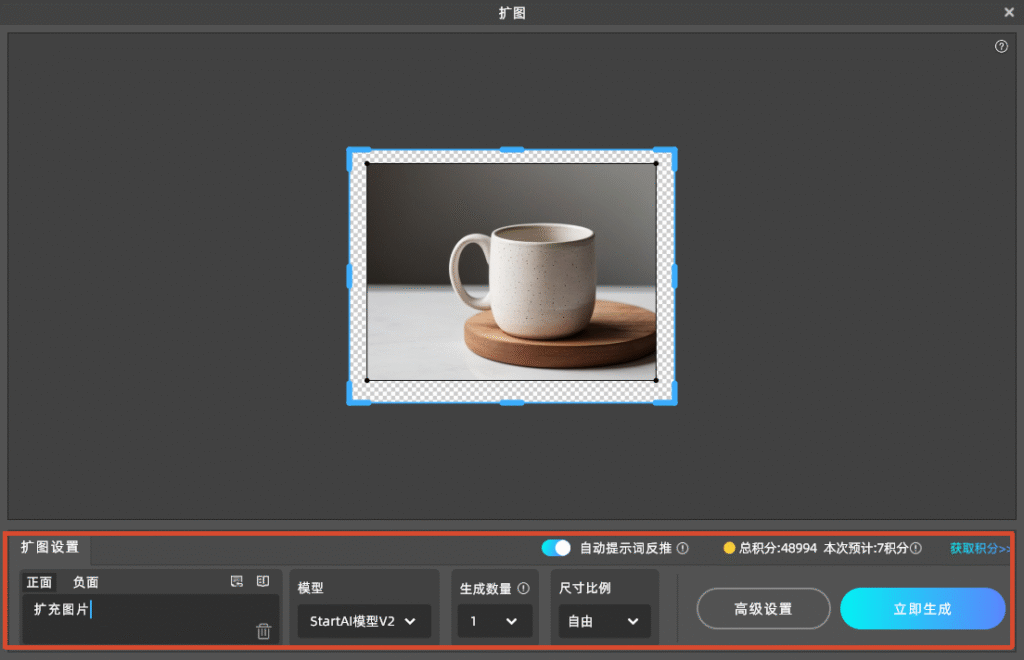Open the 获取积分 link
1024x660 pixels.
pyautogui.click(x=980, y=548)
